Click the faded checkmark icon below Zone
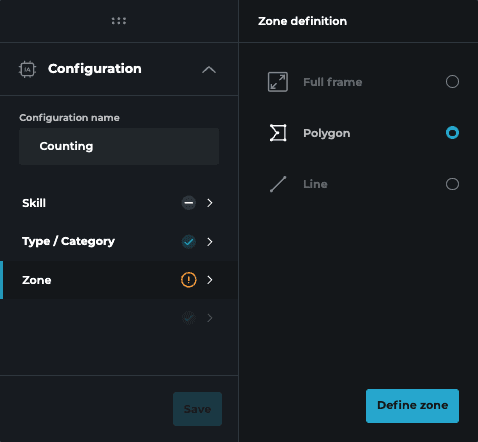Image resolution: width=478 pixels, height=442 pixels. click(189, 318)
